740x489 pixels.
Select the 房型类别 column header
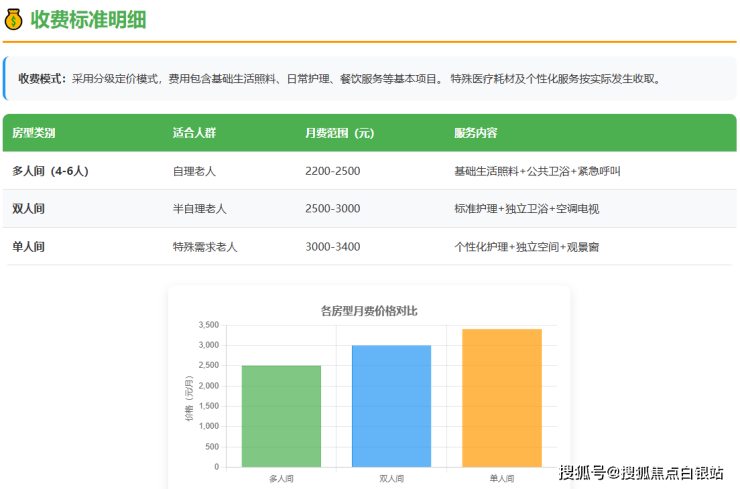point(34,133)
